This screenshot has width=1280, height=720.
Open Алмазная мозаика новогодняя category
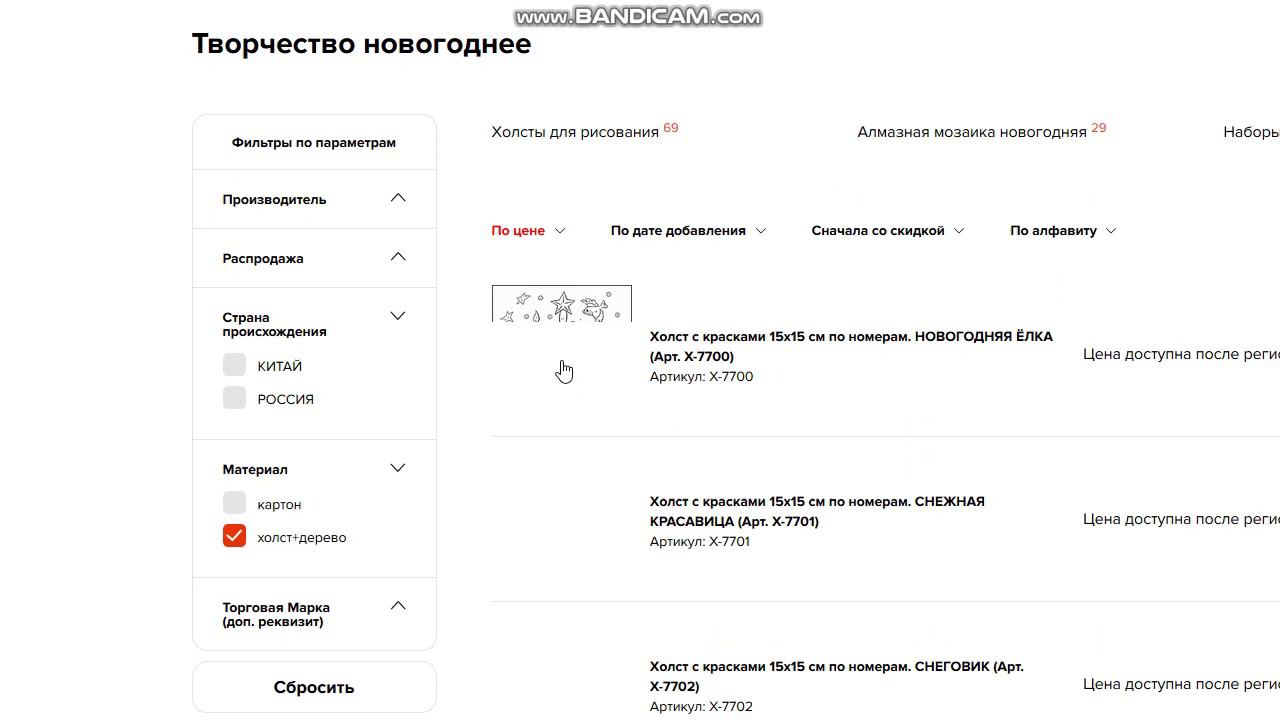click(971, 132)
